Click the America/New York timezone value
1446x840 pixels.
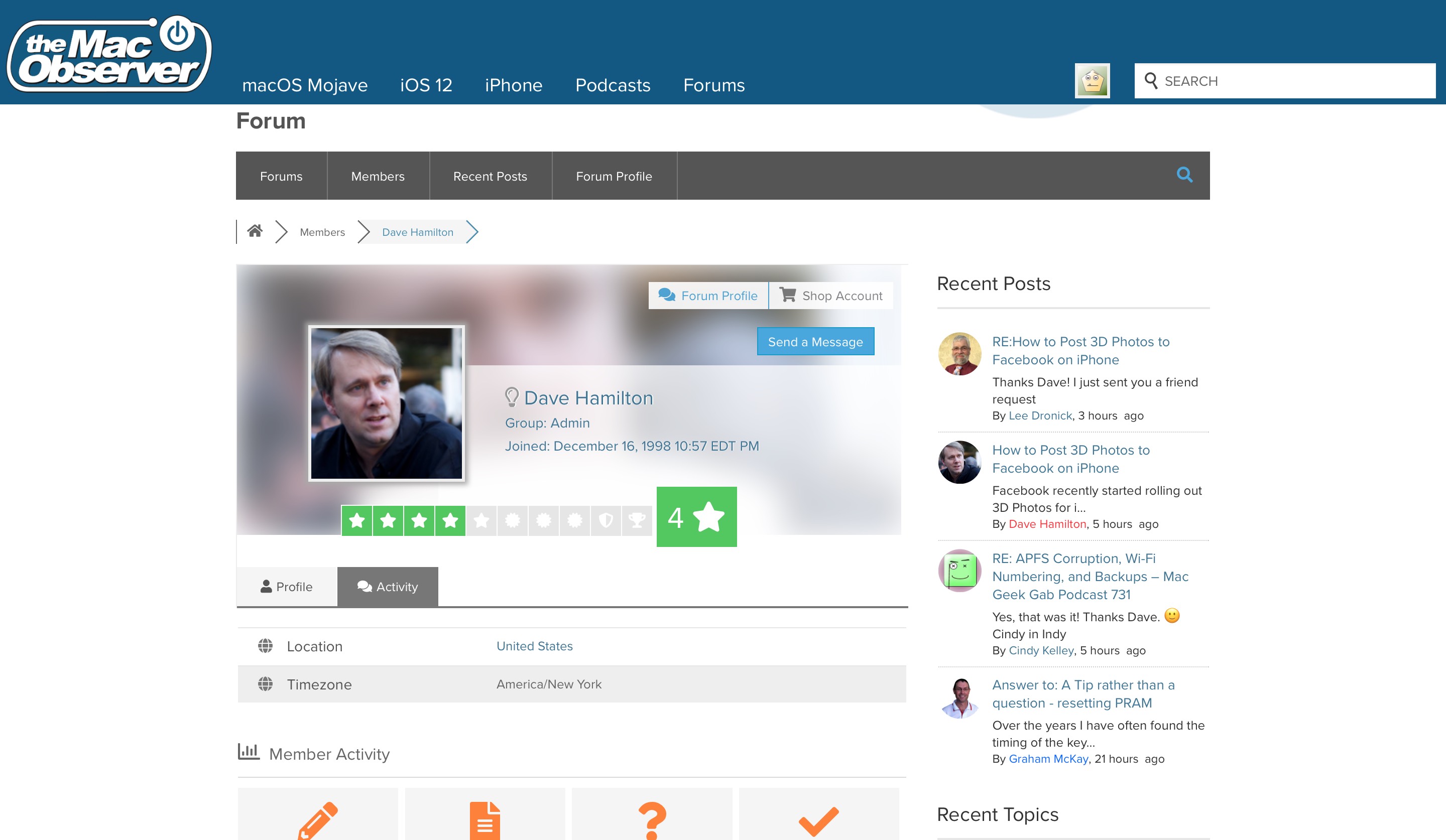549,684
